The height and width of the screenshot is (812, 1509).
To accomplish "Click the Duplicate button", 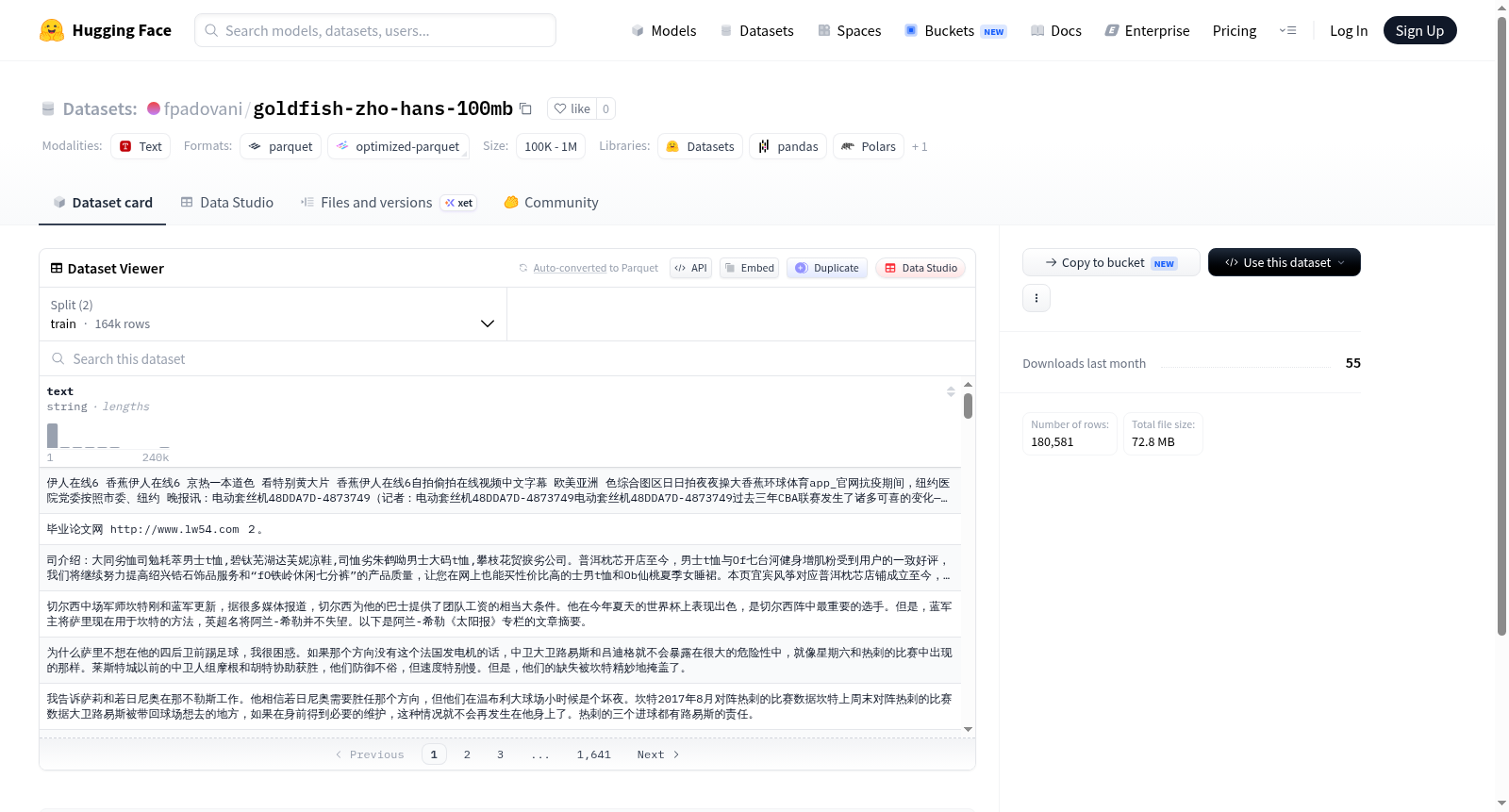I will 827,268.
